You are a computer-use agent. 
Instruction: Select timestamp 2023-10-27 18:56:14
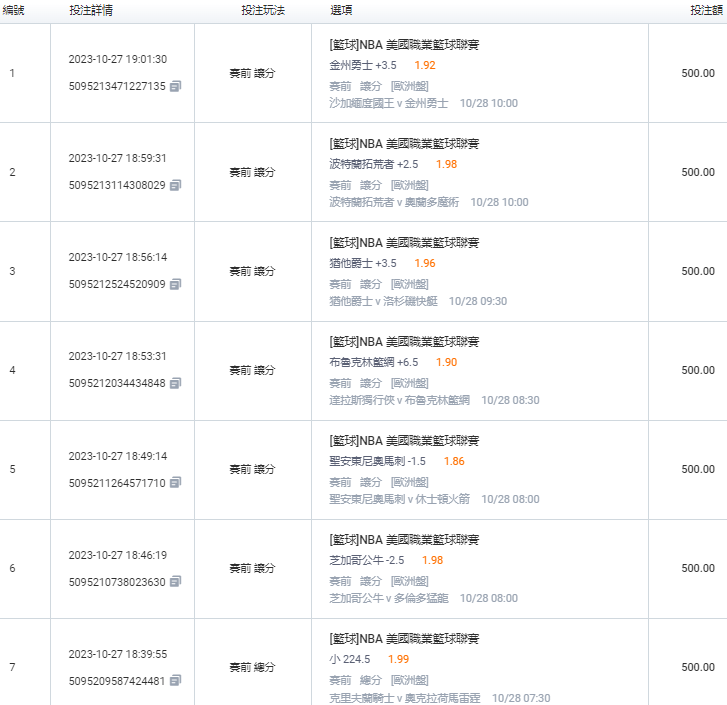(118, 257)
